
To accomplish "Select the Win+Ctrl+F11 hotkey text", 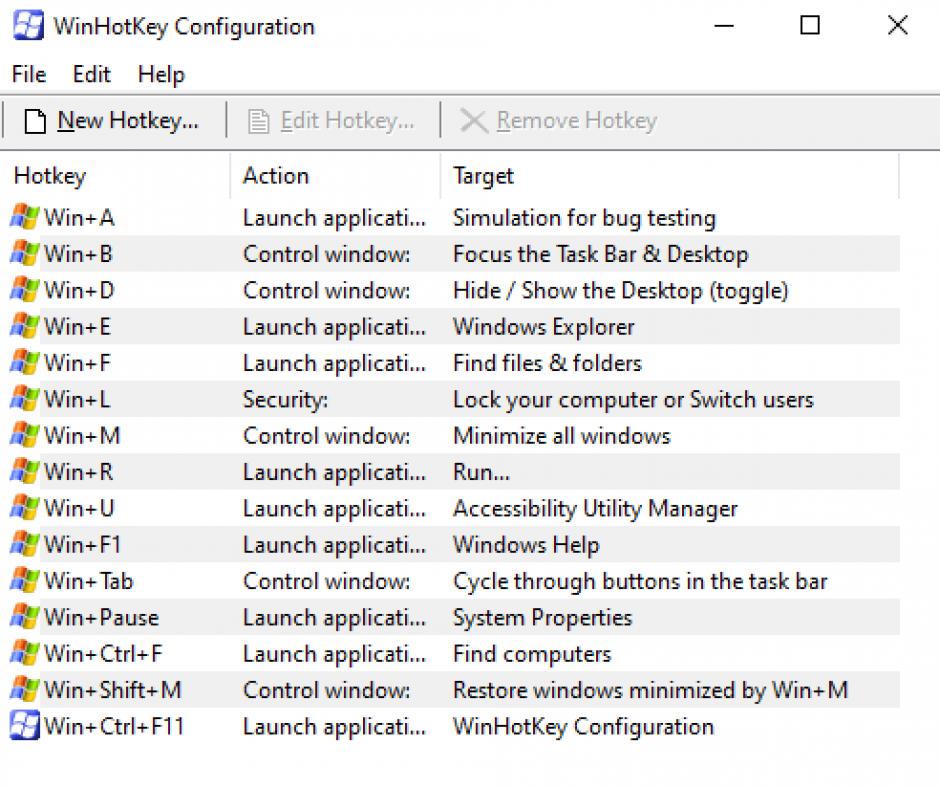I will [x=114, y=726].
